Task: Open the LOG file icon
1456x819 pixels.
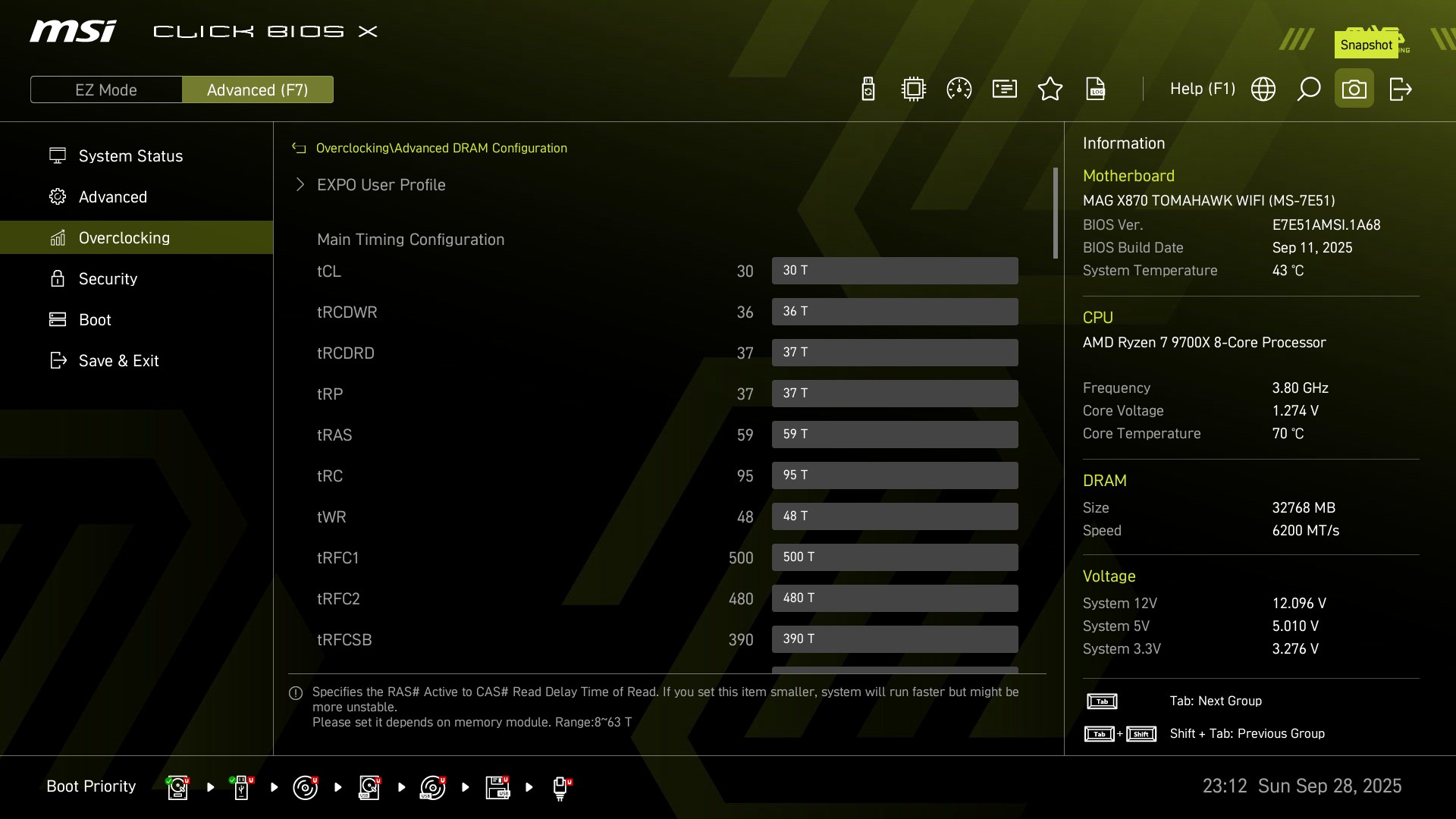Action: 1096,89
